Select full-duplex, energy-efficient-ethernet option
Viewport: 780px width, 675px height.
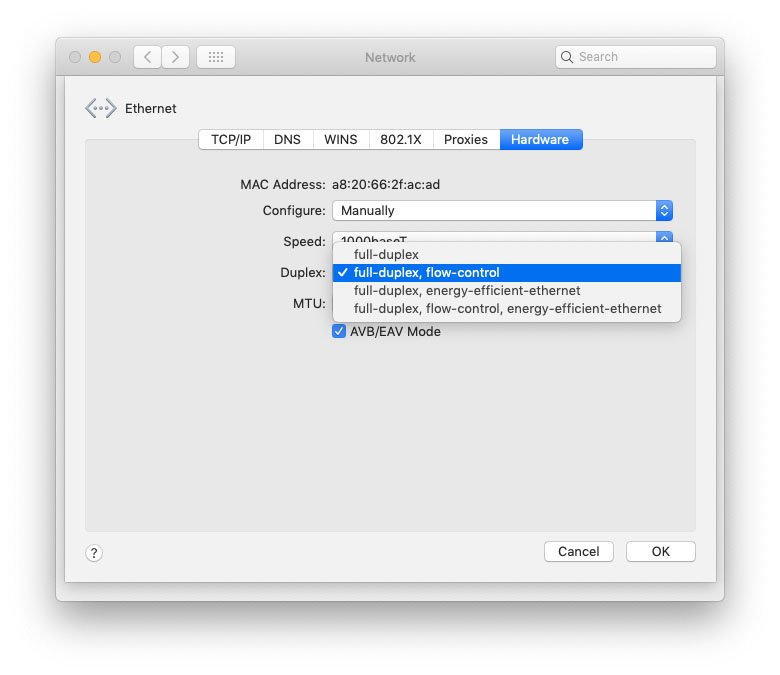coord(467,291)
